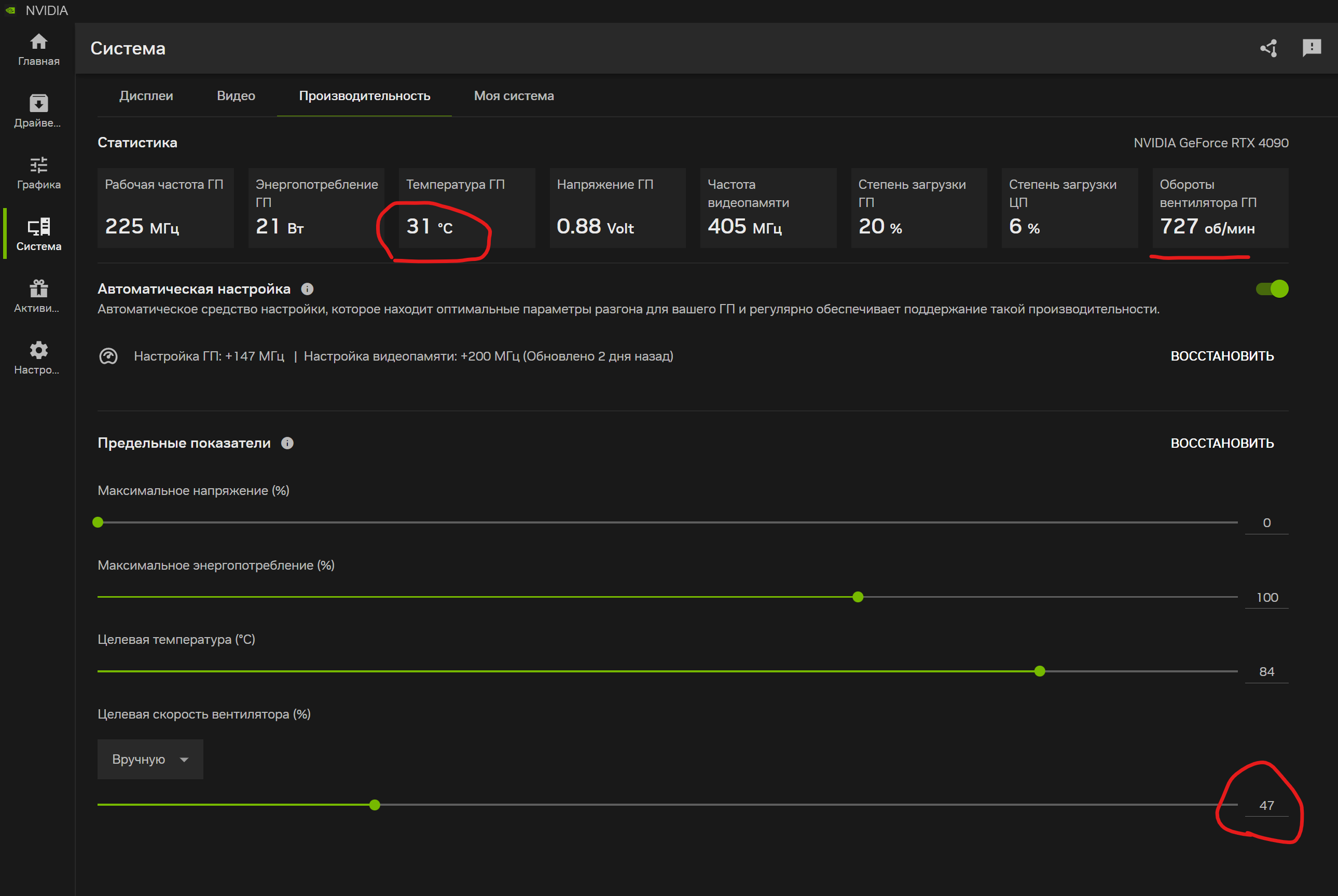The image size is (1338, 896).
Task: Switch to the Дисплеи tab
Action: [x=146, y=96]
